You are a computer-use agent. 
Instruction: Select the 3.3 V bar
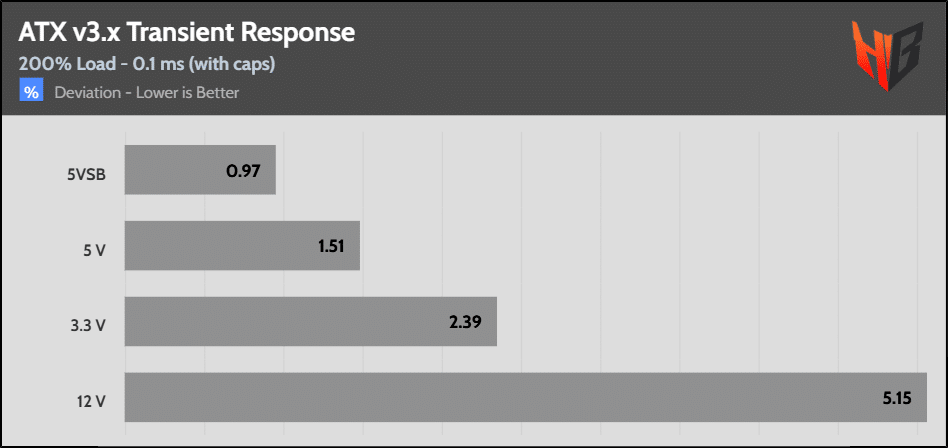[311, 321]
